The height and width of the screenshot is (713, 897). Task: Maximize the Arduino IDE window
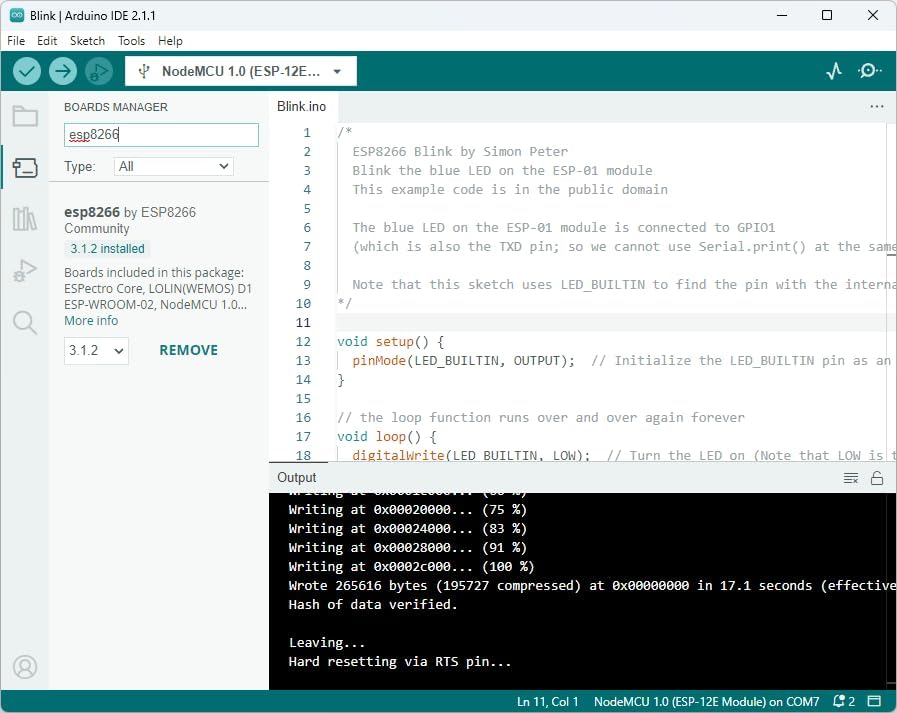(827, 15)
